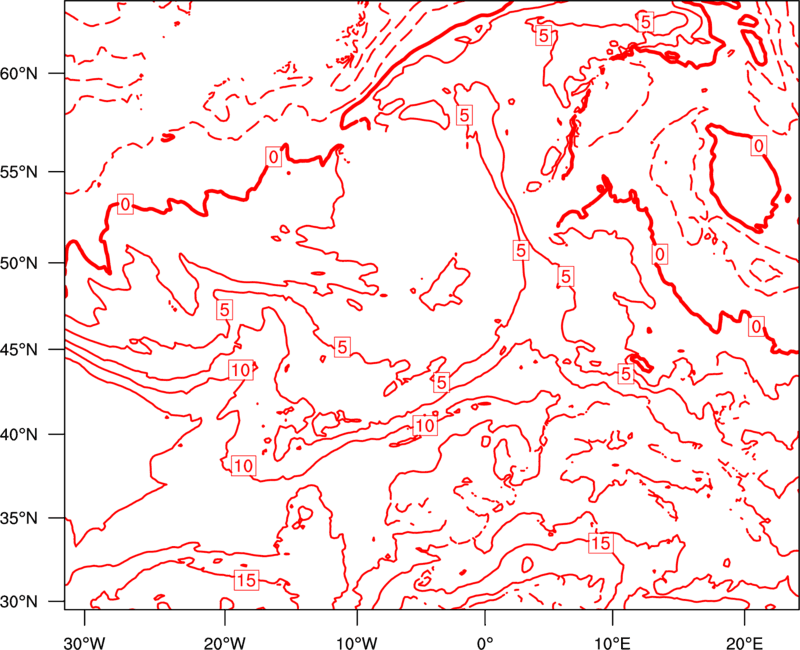This screenshot has width=800, height=650.
Task: Click the 40°N latitude axis label
Action: coord(19,435)
